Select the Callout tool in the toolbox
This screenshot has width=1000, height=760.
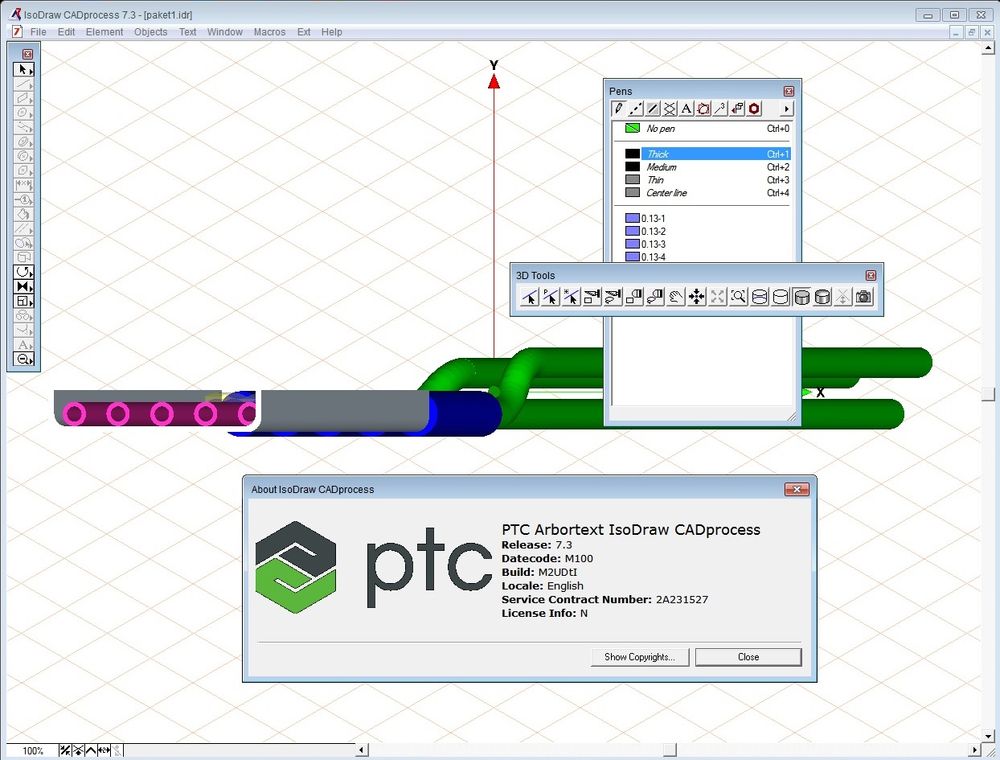tap(23, 200)
